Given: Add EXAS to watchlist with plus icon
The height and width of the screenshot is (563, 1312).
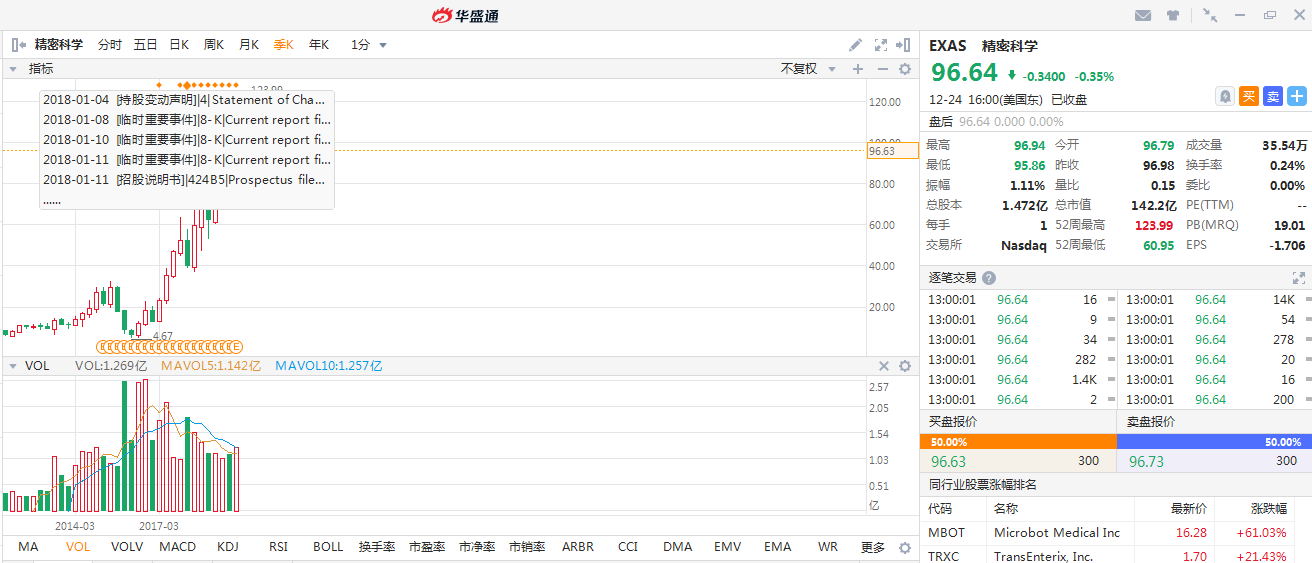Looking at the screenshot, I should pyautogui.click(x=1297, y=96).
